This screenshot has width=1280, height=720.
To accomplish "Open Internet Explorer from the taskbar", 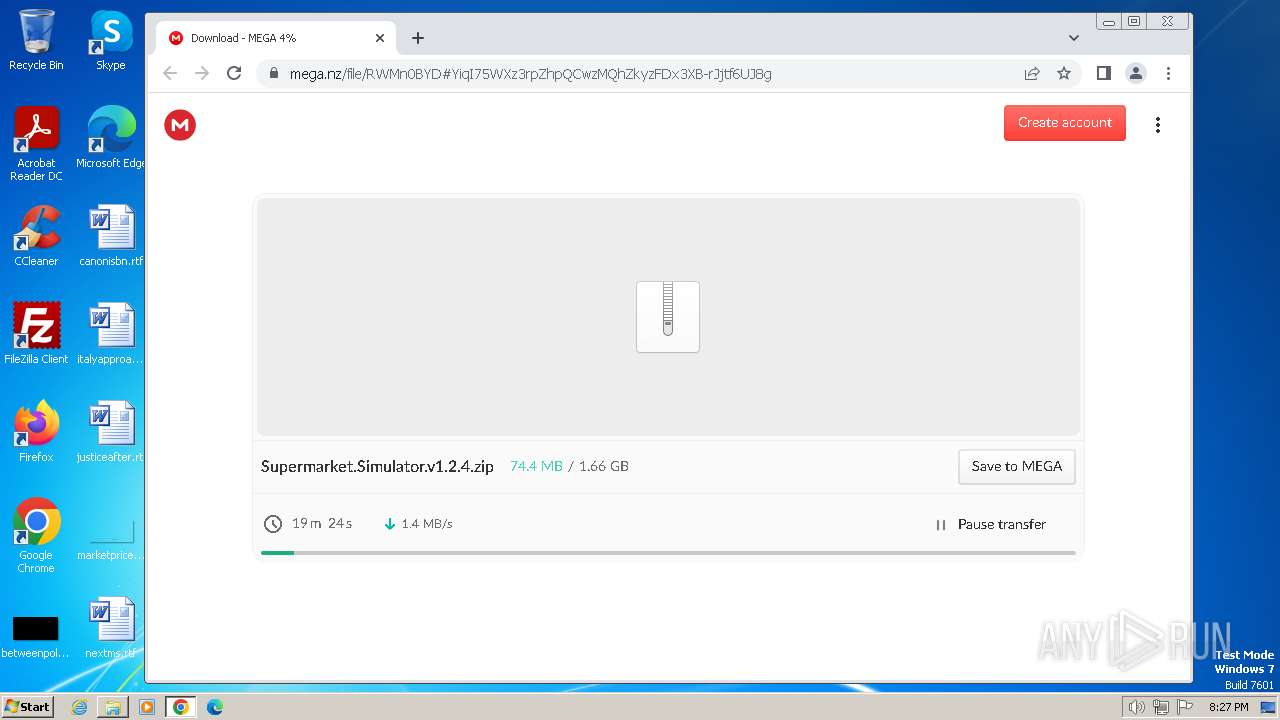I will coord(79,707).
